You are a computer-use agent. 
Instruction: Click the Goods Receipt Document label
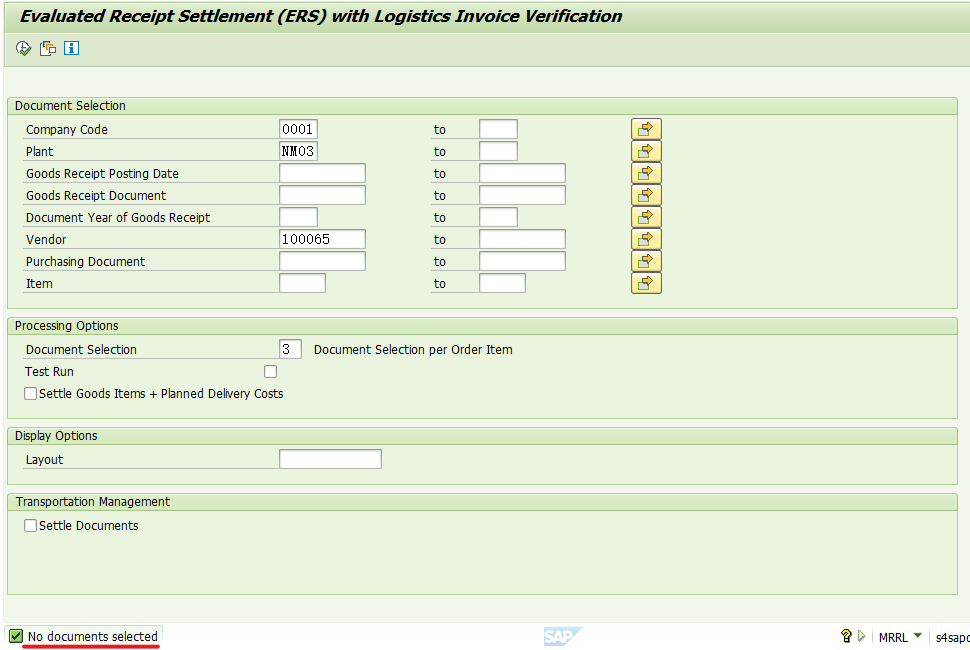pyautogui.click(x=96, y=196)
